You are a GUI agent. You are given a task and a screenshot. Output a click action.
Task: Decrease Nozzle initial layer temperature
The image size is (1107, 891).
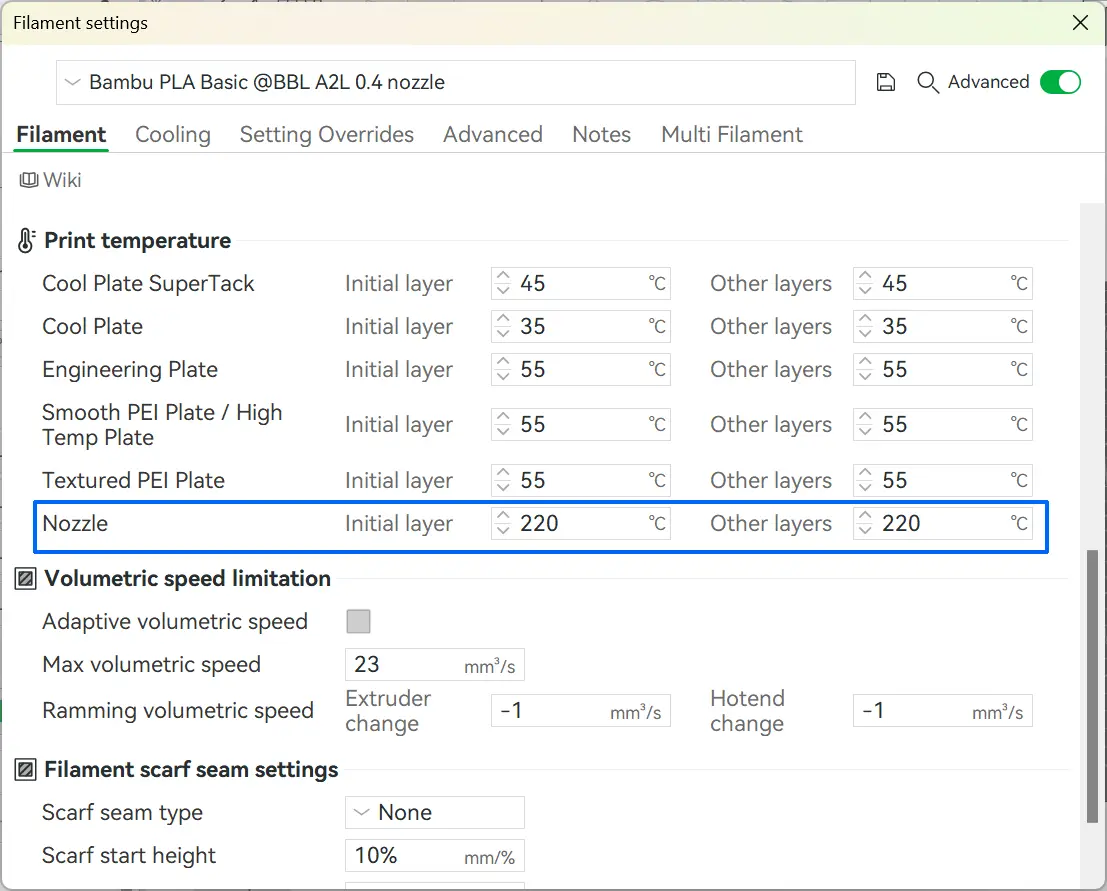tap(503, 531)
